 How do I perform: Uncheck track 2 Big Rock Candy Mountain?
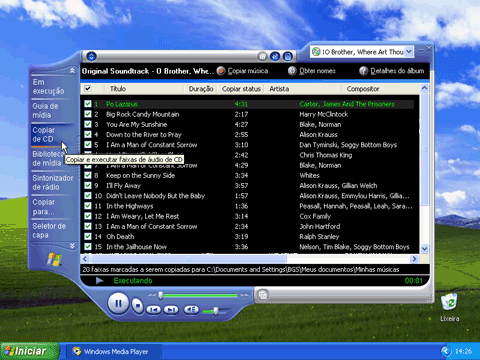tap(88, 114)
